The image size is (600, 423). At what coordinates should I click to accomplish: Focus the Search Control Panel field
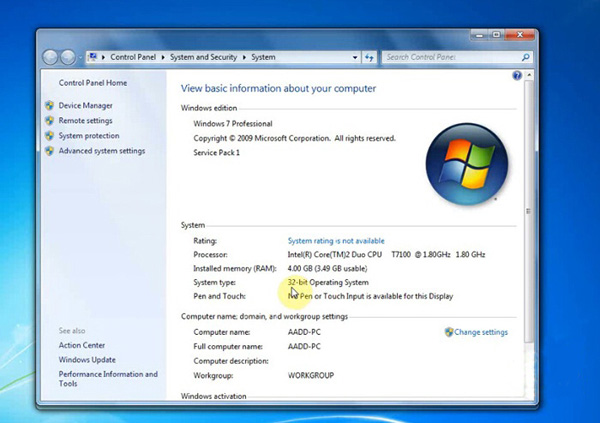451,57
